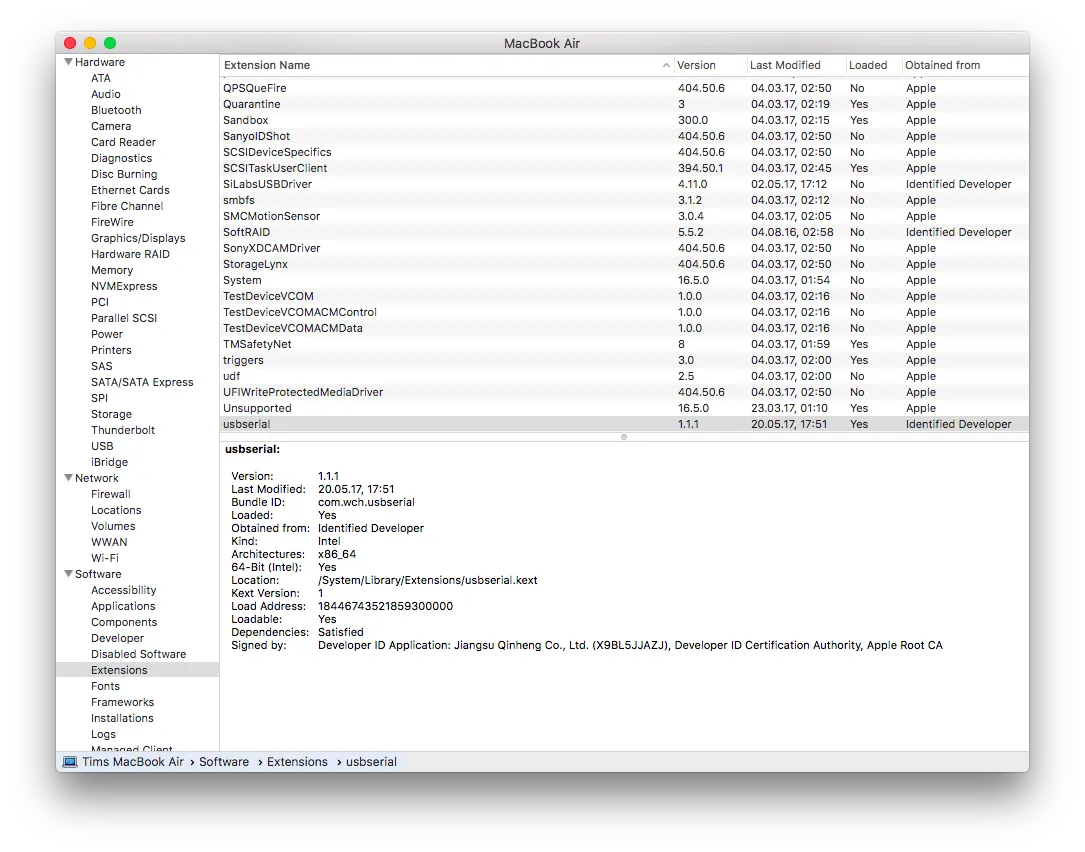
Task: Open NVMExpress section
Action: 124,286
